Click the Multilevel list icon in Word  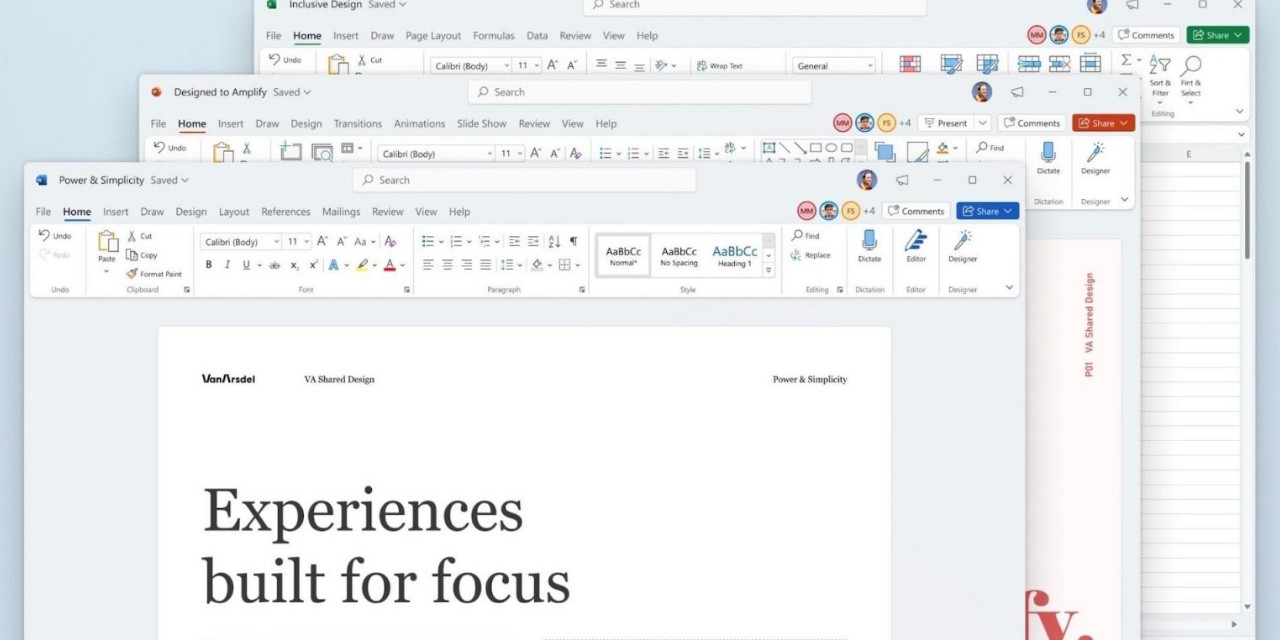(484, 241)
